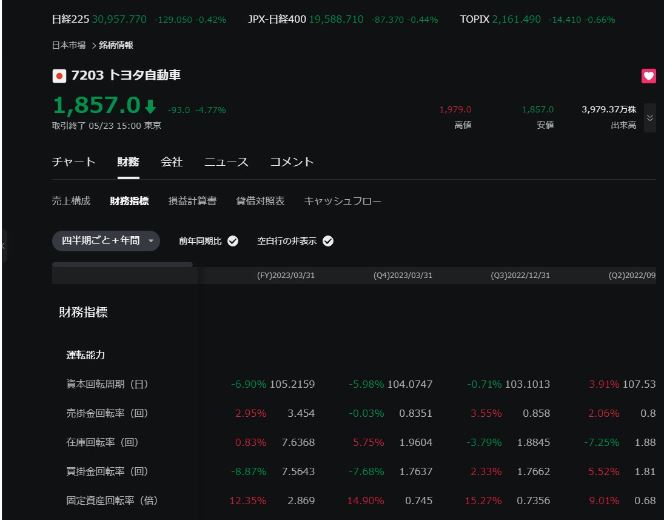Click the 買掛金回転率（回） row label
Viewport: 664px width, 520px height.
pyautogui.click(x=107, y=471)
